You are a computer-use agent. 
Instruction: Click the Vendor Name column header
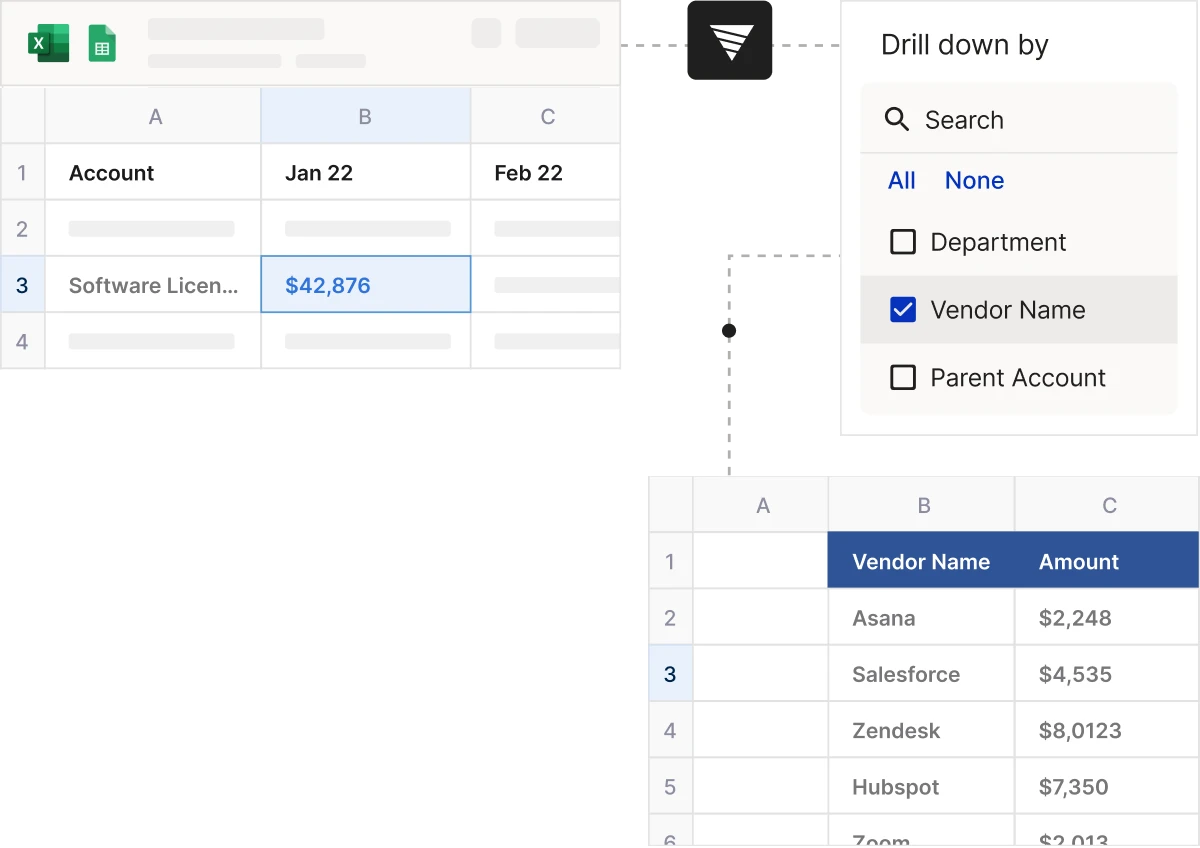(920, 561)
